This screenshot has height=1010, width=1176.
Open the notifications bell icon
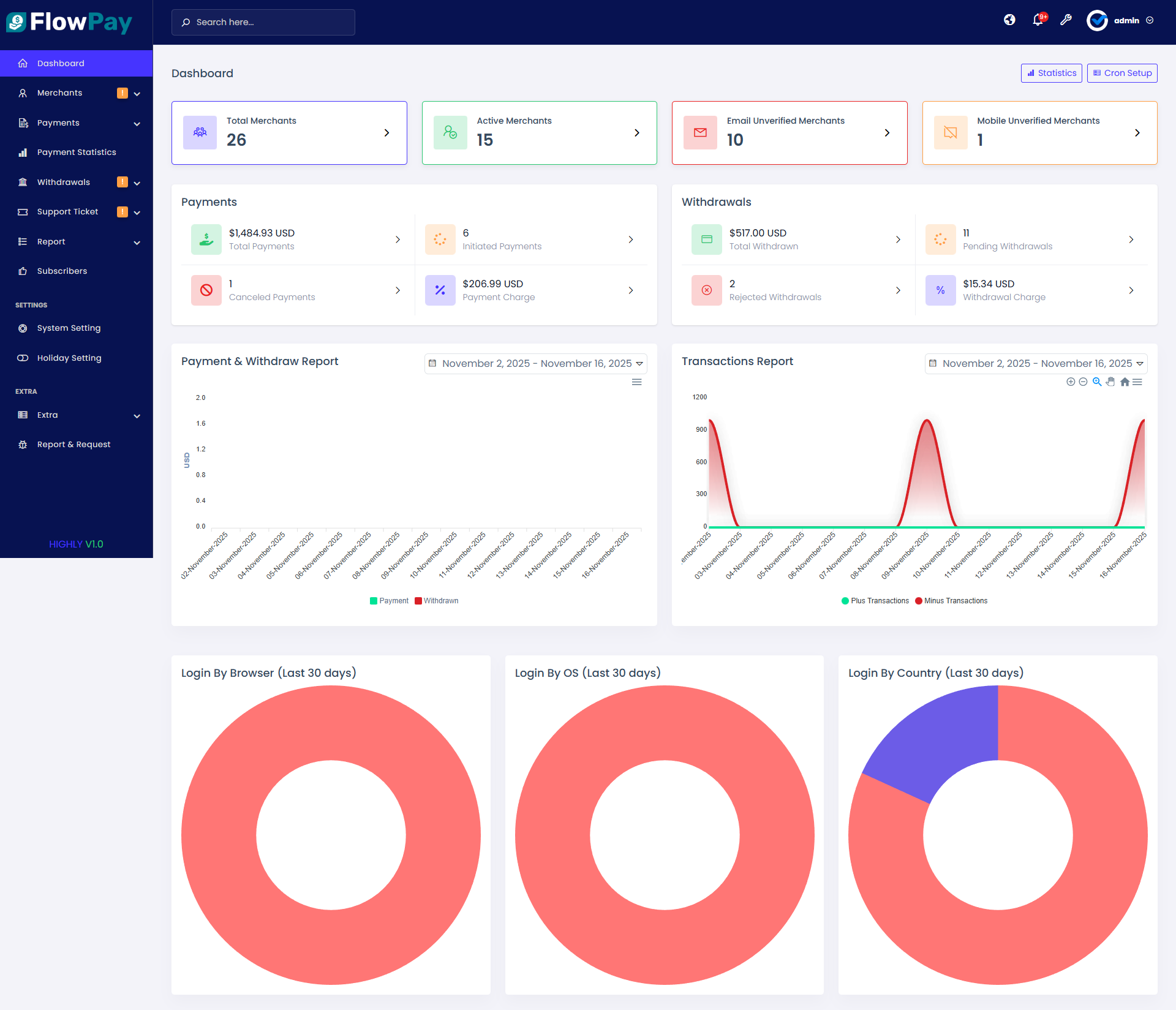1038,20
